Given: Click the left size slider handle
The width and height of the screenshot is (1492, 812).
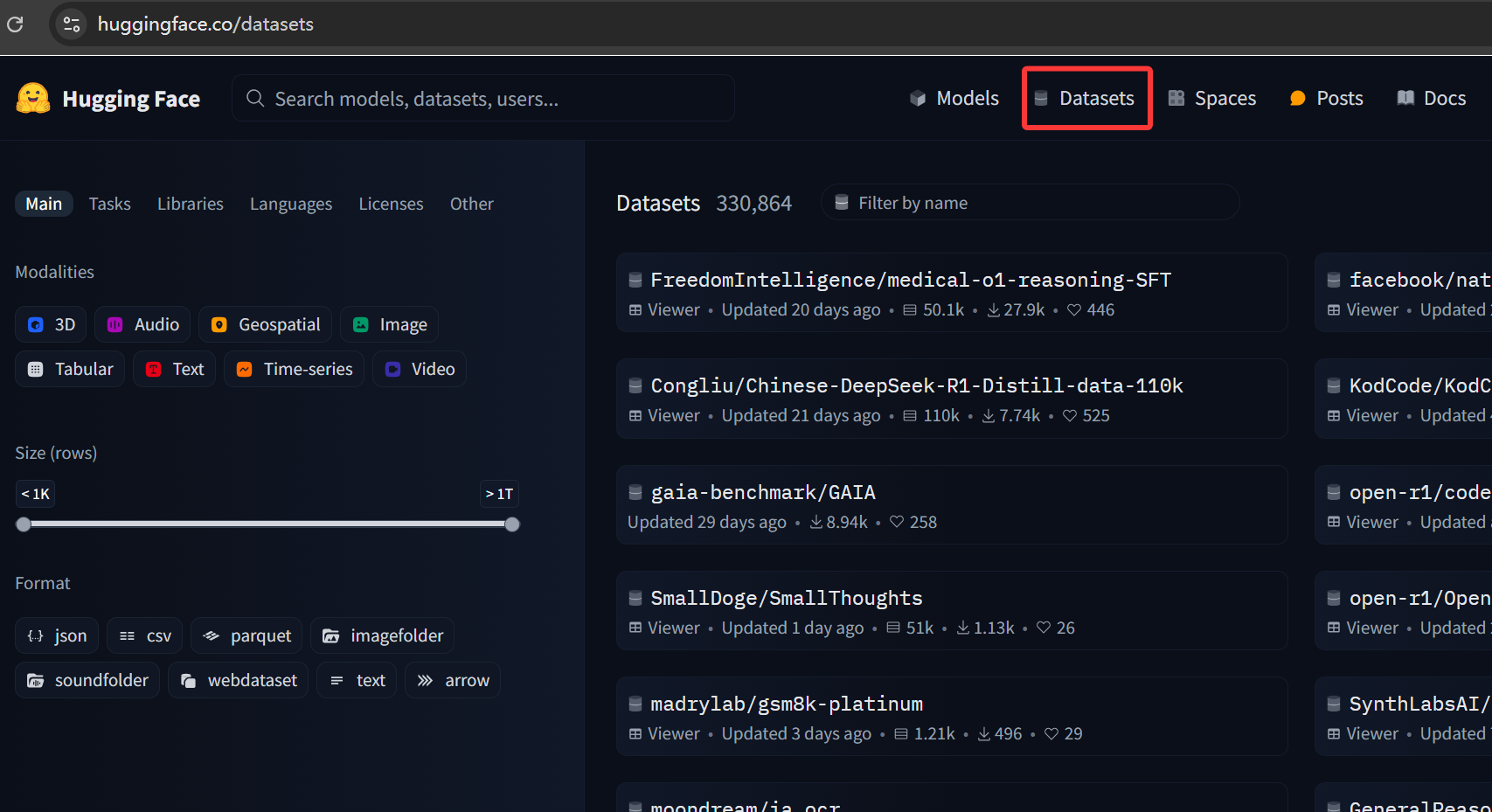Looking at the screenshot, I should click(x=24, y=524).
